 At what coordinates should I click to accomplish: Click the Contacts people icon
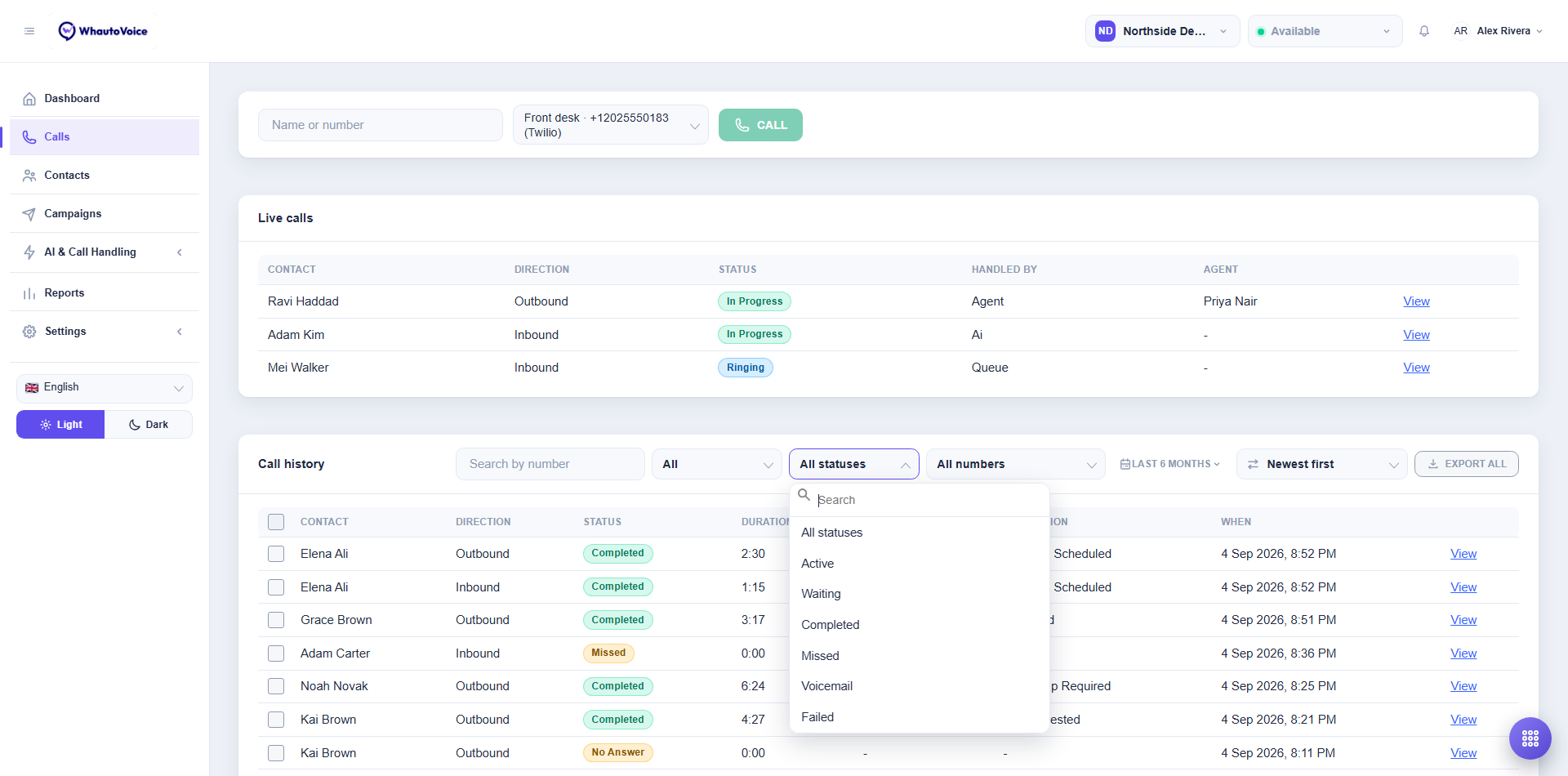click(x=29, y=176)
